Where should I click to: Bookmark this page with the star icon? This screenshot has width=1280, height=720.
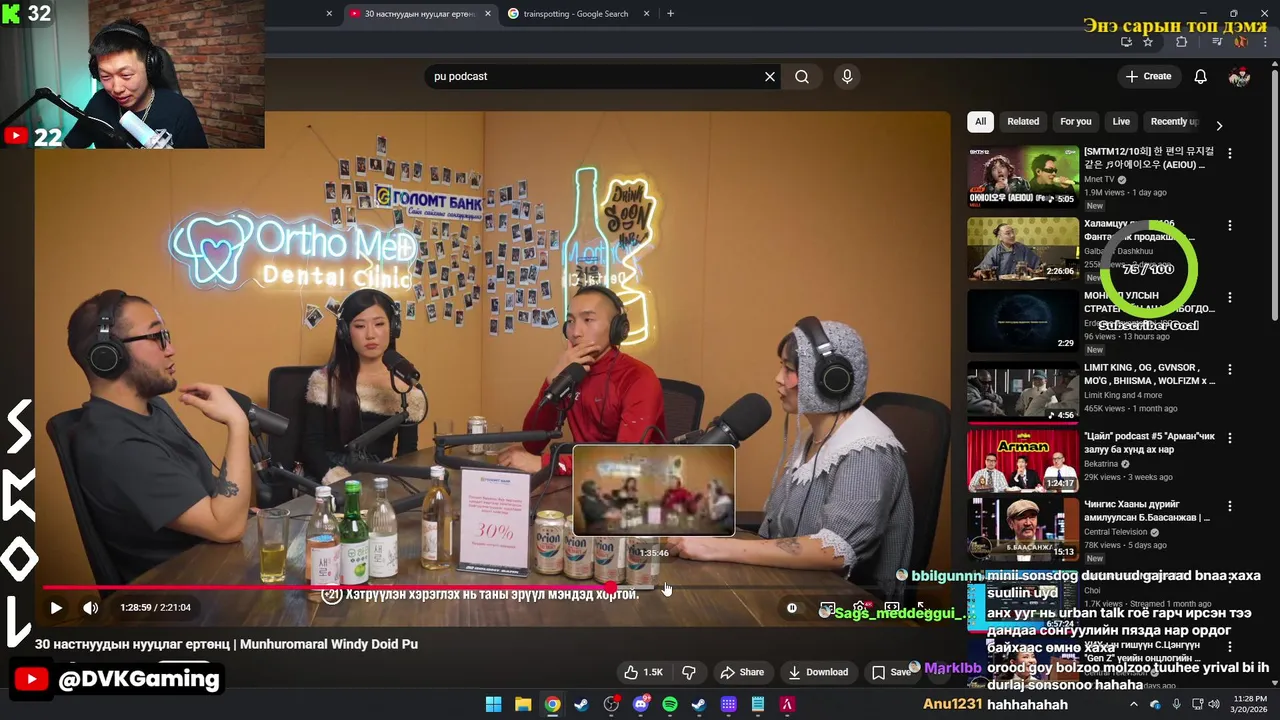pyautogui.click(x=1148, y=42)
